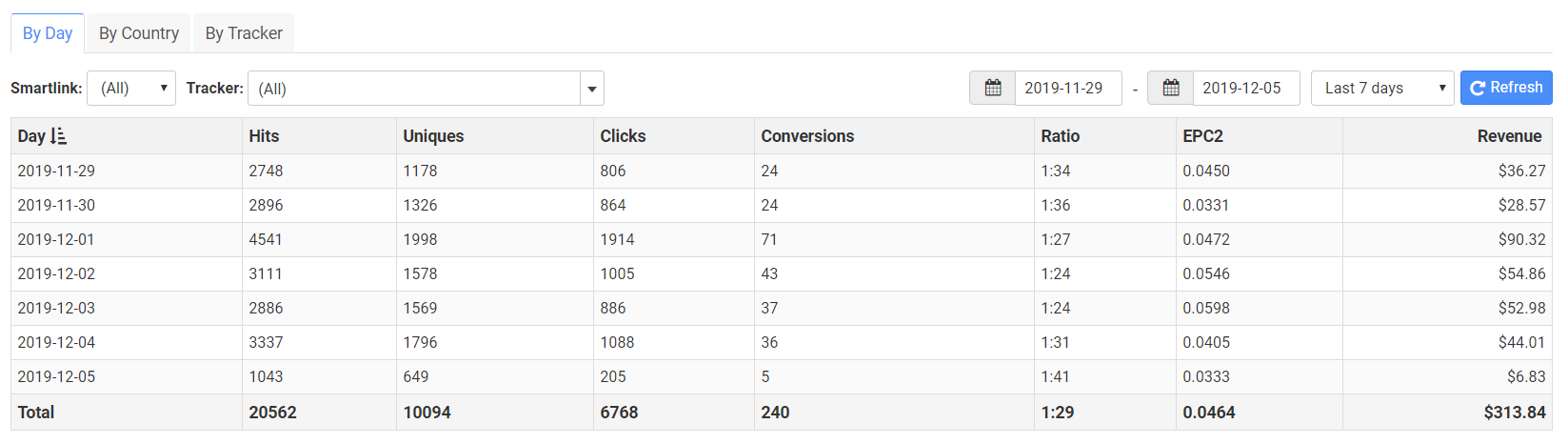The height and width of the screenshot is (444, 1568).
Task: Switch to the By Tracker tab
Action: pos(244,33)
